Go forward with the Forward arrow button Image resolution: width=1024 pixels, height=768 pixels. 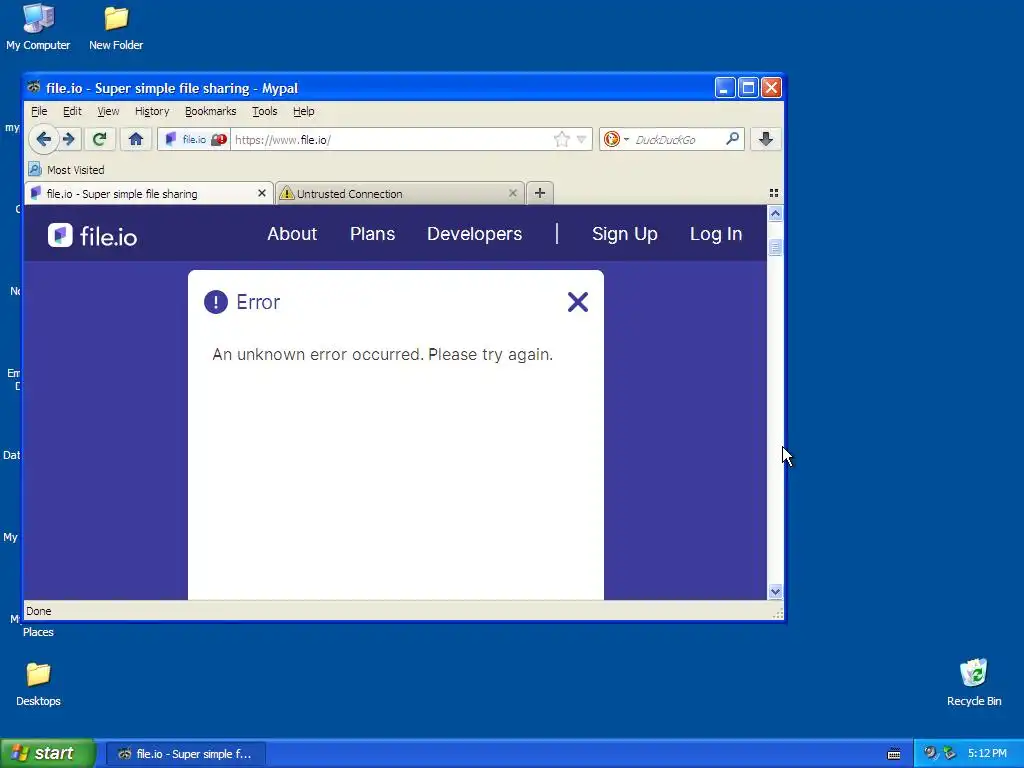coord(69,139)
